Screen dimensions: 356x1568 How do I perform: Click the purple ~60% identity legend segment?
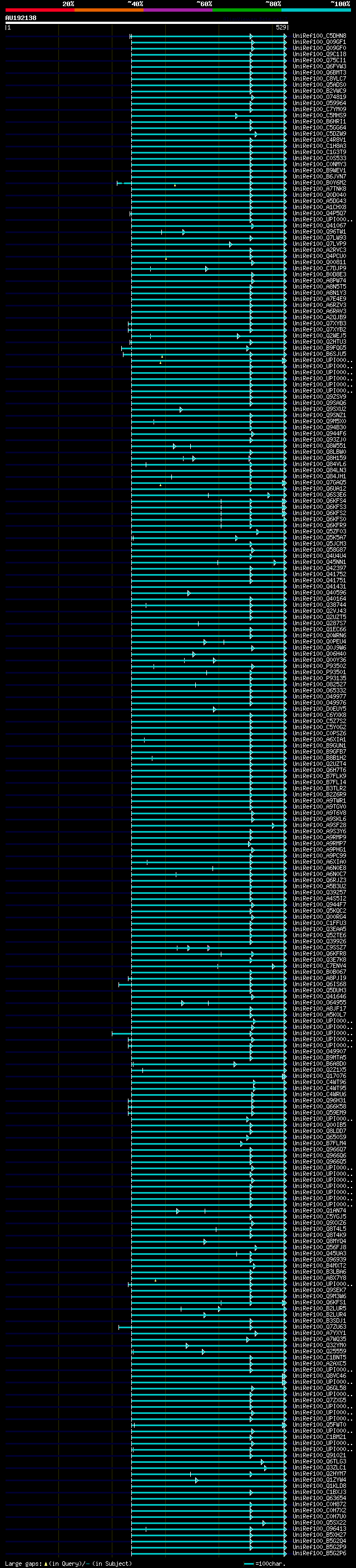[x=177, y=11]
